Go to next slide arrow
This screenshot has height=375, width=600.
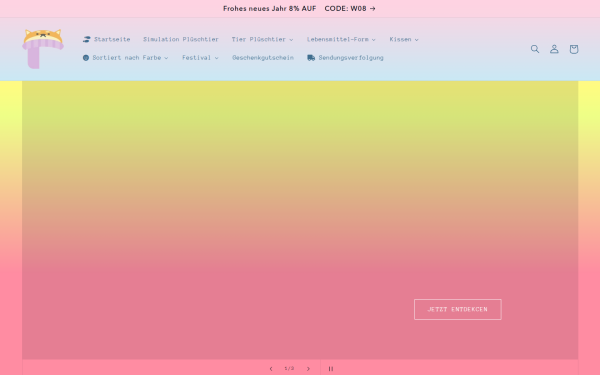point(308,369)
